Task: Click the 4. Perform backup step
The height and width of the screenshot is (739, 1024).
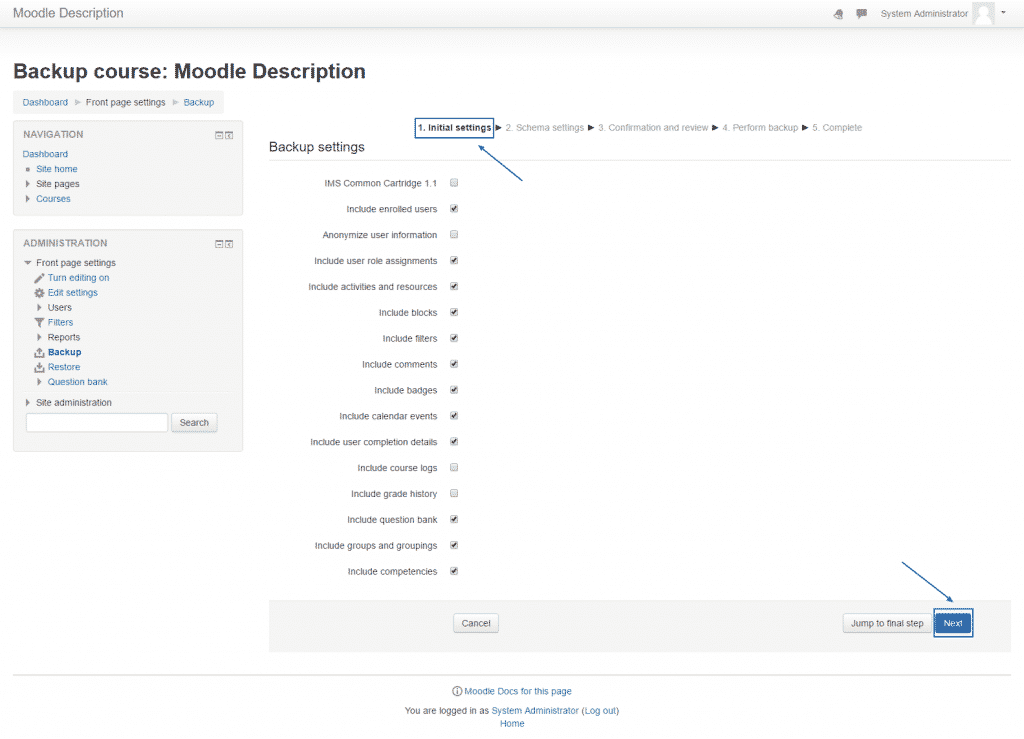Action: 760,128
